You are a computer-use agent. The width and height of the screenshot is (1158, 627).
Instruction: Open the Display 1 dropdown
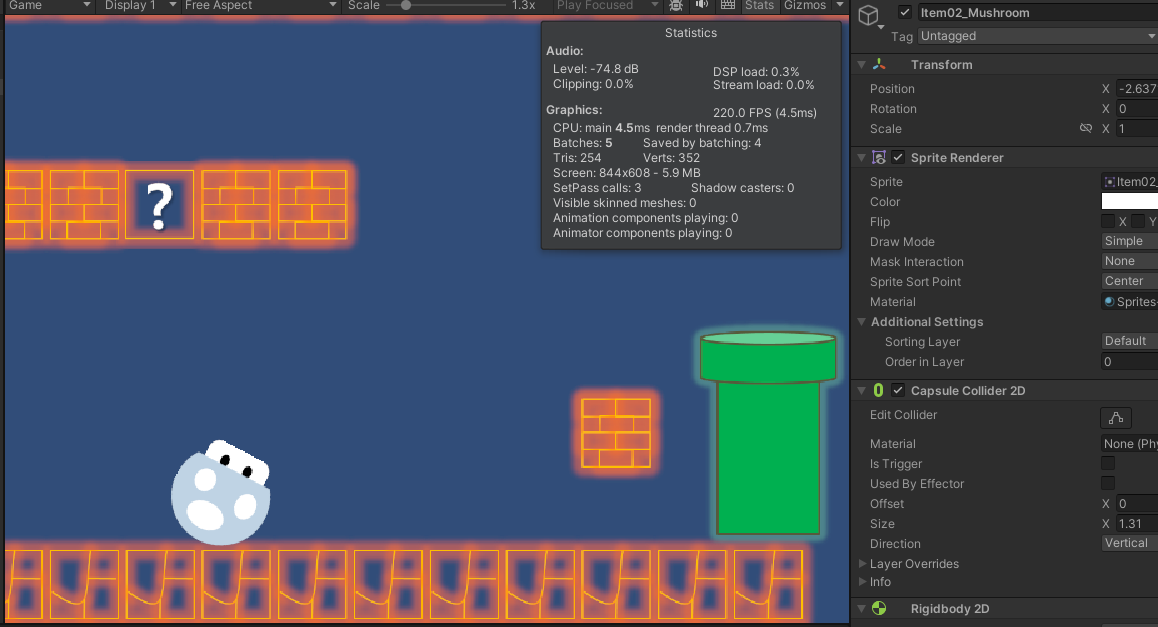pyautogui.click(x=139, y=5)
